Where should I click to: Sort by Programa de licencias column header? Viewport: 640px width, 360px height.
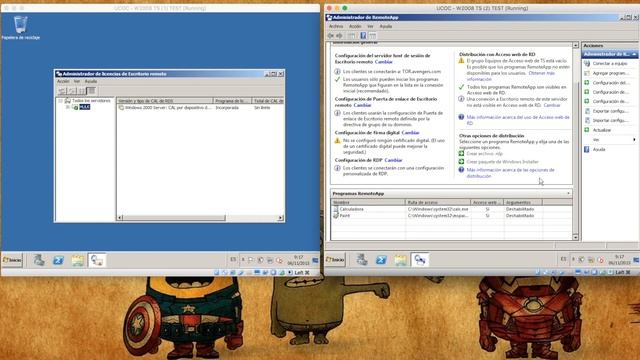point(232,100)
